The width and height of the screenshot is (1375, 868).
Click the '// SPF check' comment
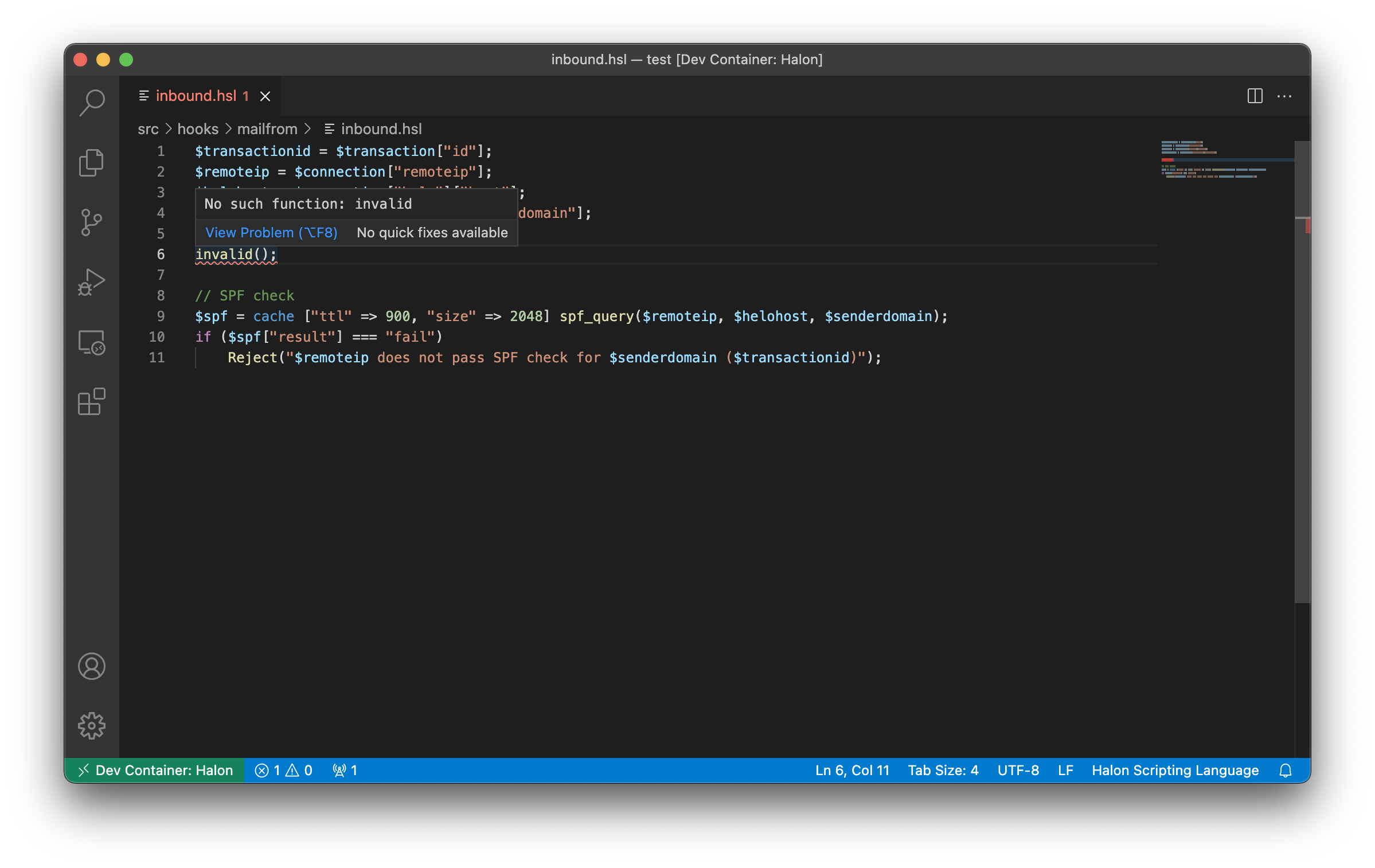pyautogui.click(x=245, y=295)
